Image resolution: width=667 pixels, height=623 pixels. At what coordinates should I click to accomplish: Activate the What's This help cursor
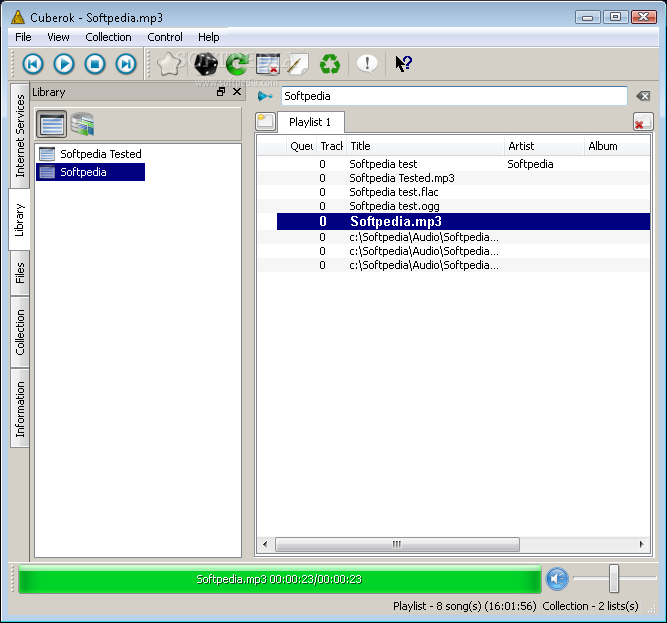tap(403, 64)
